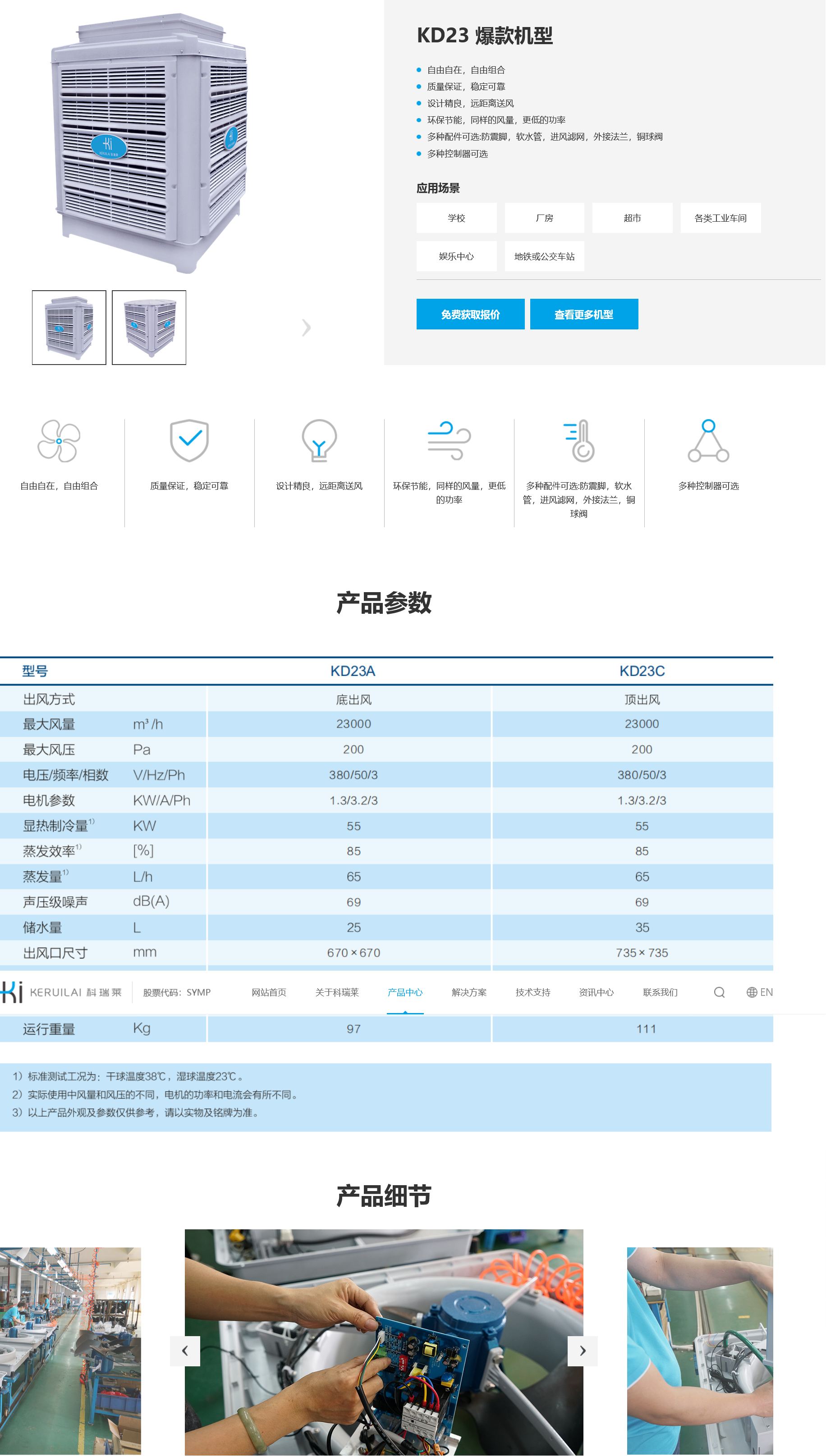Click the thermometer accessories icon
Viewport: 826px width, 1456px height.
pyautogui.click(x=578, y=441)
